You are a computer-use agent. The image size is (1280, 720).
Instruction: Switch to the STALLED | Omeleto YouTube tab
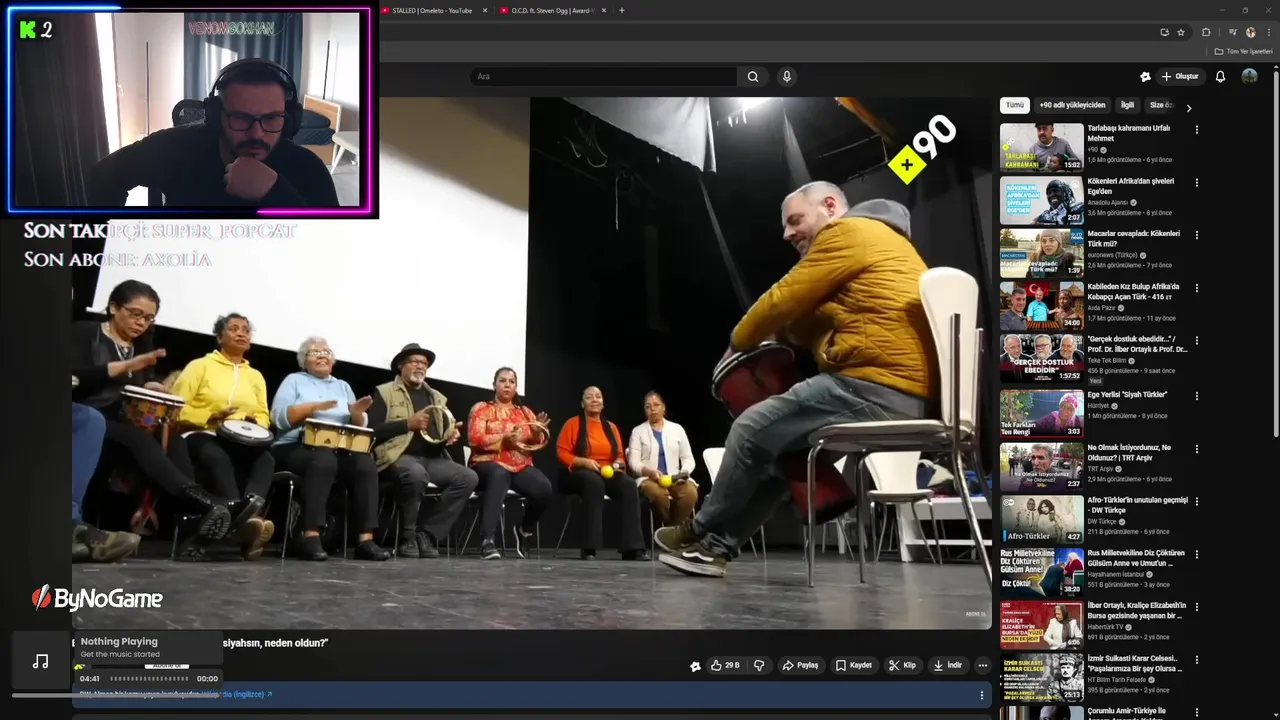[432, 10]
